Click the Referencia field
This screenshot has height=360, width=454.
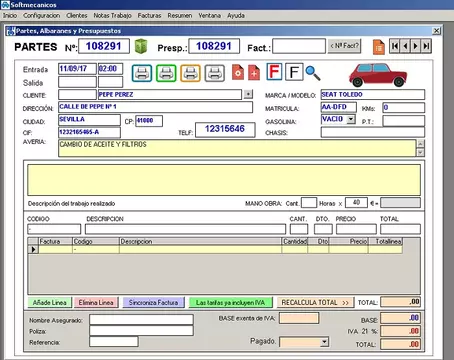coord(114,342)
